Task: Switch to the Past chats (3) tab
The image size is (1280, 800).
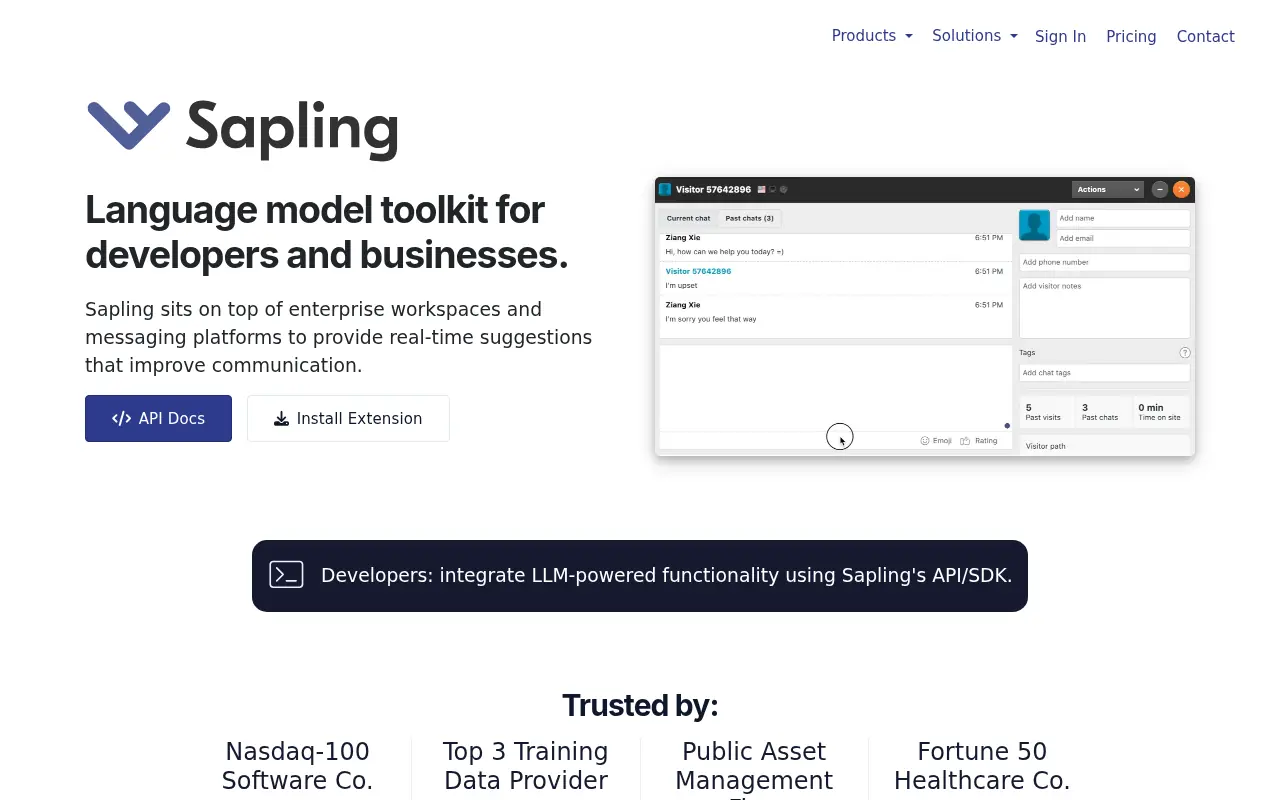Action: click(x=749, y=218)
